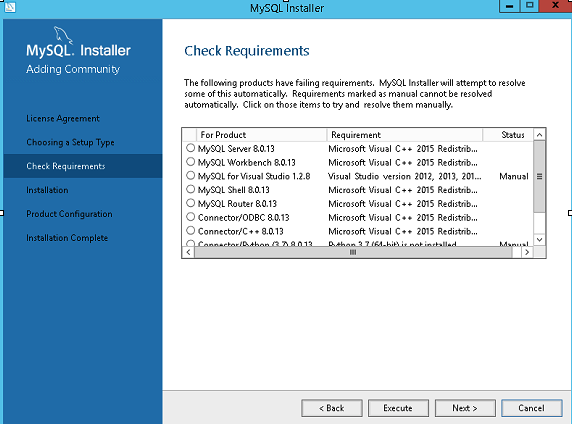Select the MySQL Shell 8.0.13 radio button
Viewport: 572px width, 424px height.
190,189
